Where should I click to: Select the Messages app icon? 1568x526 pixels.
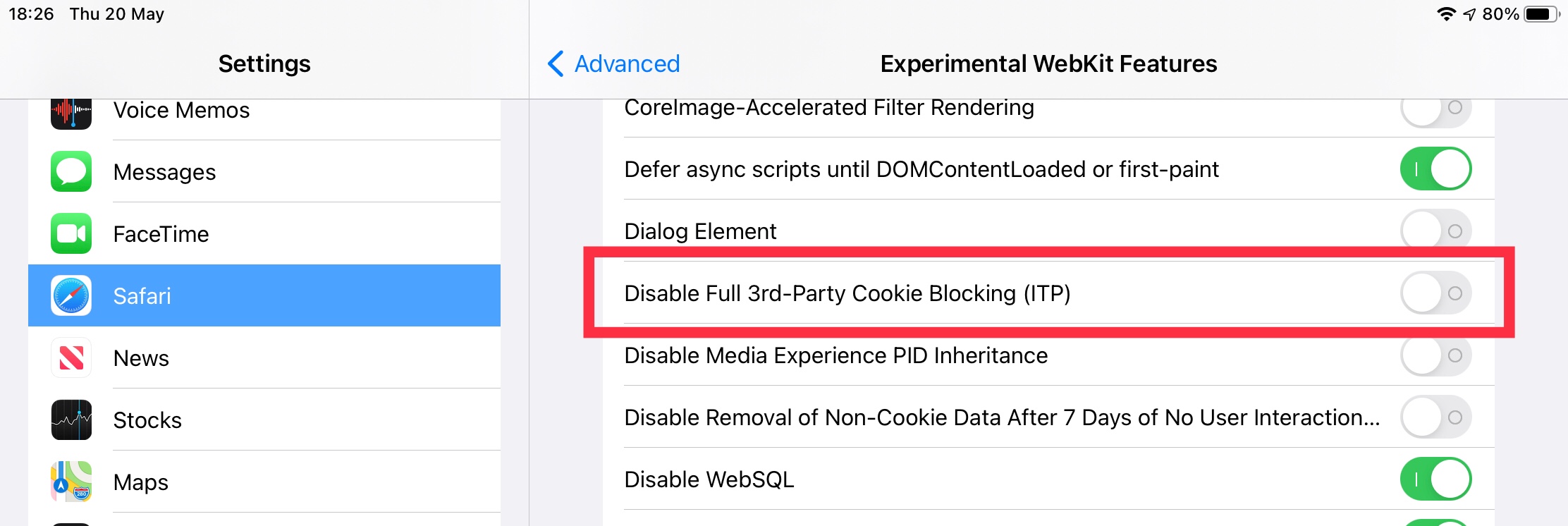coord(71,171)
